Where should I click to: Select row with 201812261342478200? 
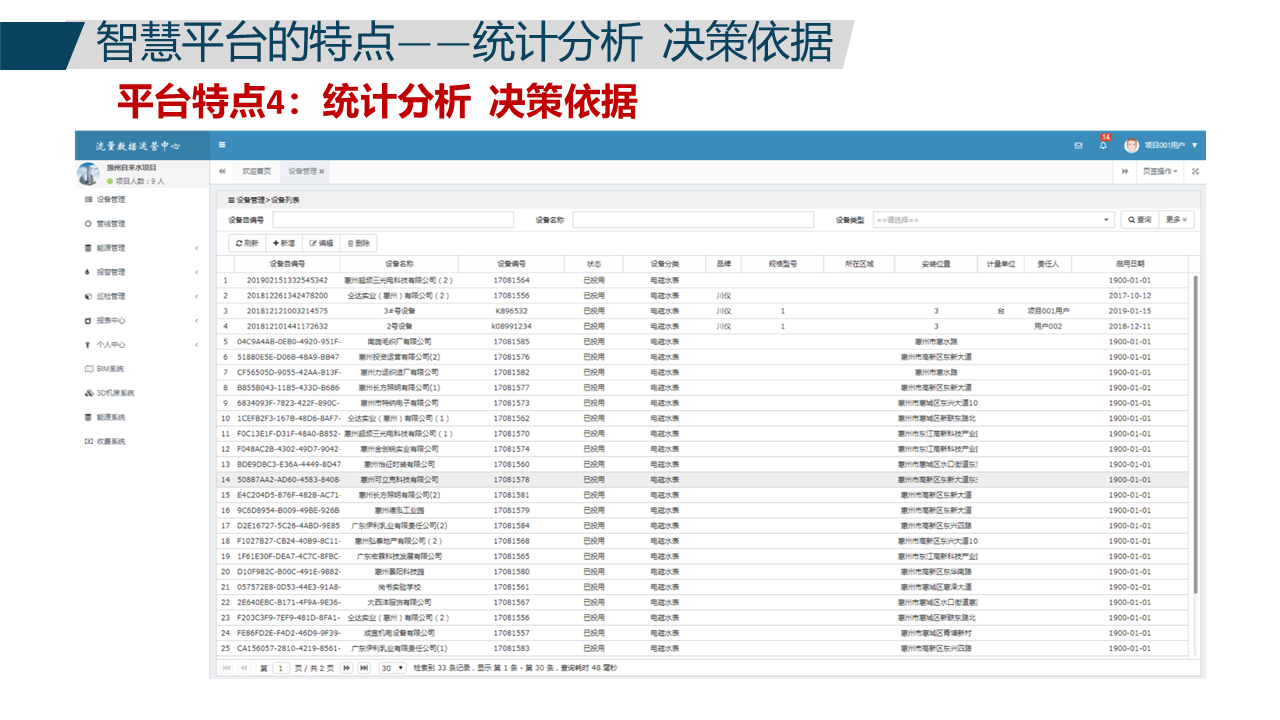pos(704,296)
